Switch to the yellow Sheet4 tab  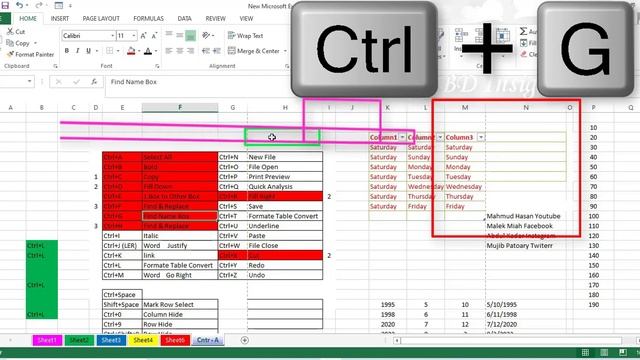coord(143,340)
